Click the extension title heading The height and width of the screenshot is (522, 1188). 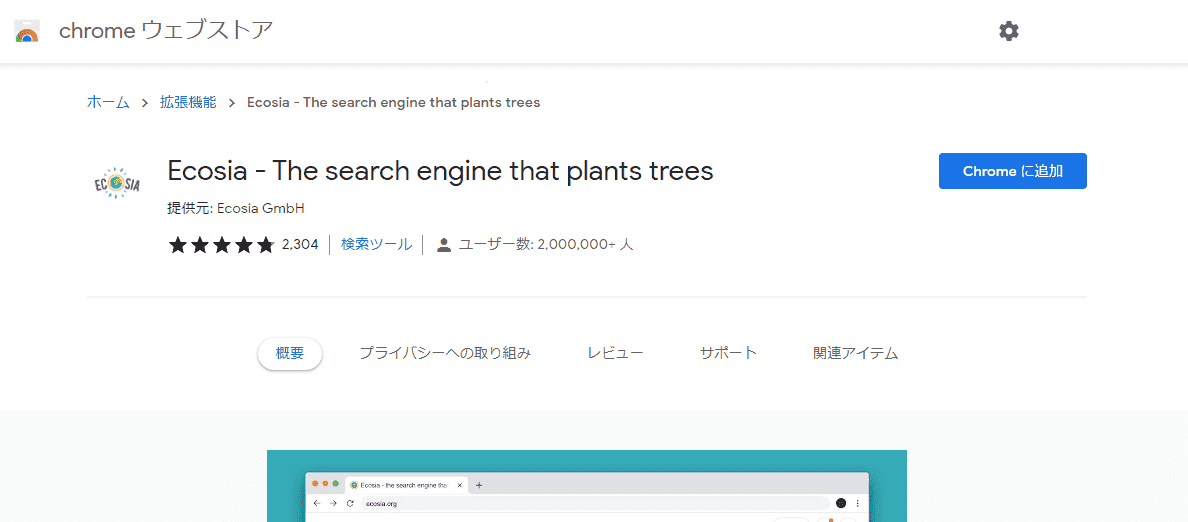pos(440,171)
